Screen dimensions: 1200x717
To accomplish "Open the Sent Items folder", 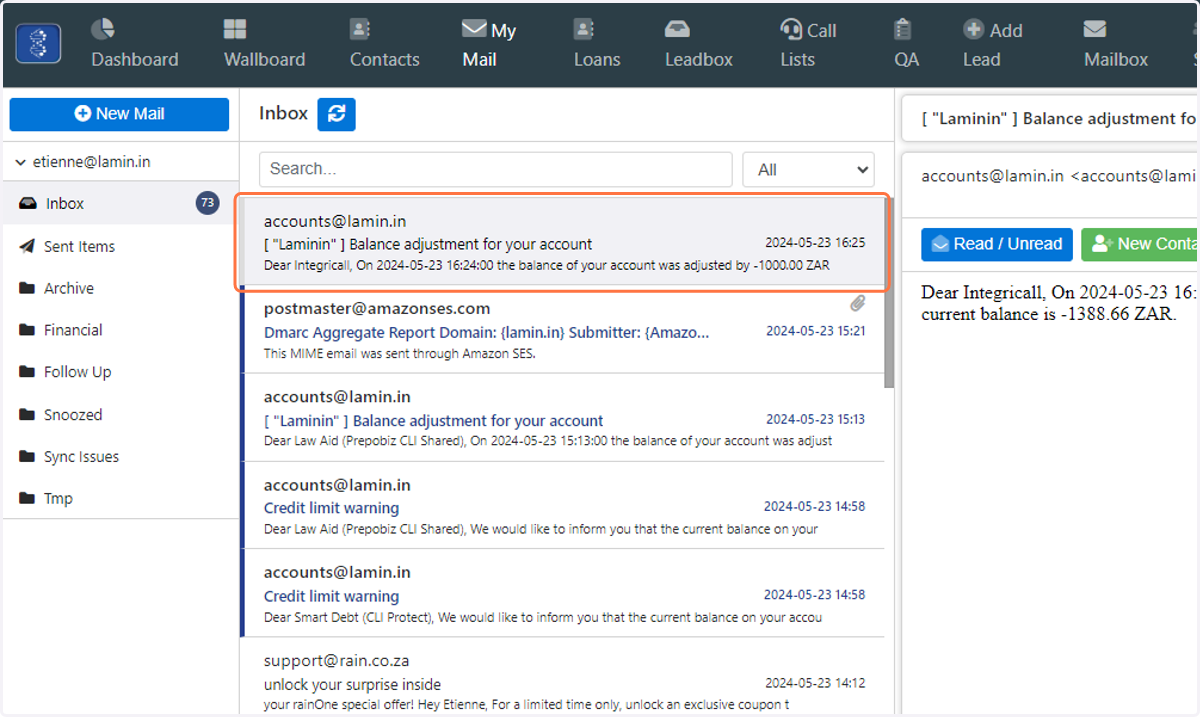I will click(120, 246).
